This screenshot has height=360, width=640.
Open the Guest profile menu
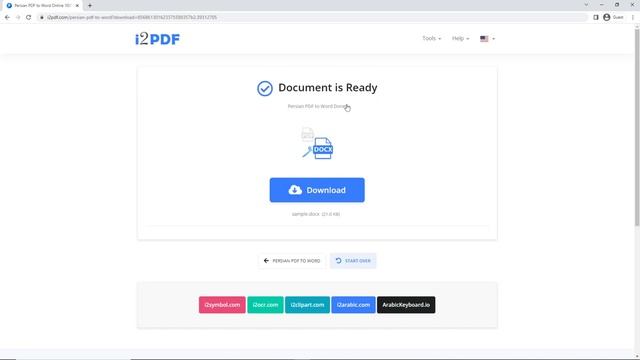613,18
